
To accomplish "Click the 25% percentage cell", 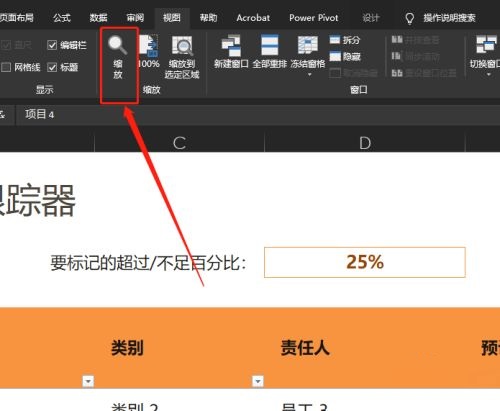I will (x=365, y=262).
